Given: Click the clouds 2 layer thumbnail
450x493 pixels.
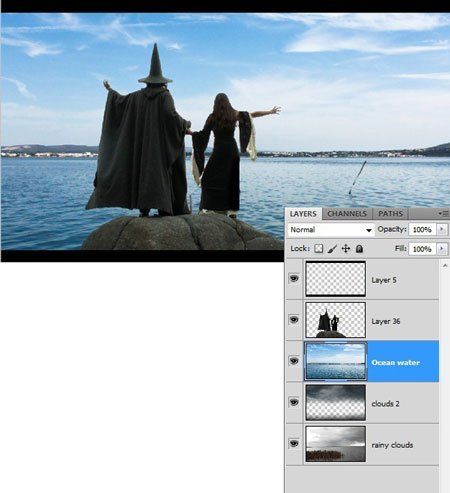Looking at the screenshot, I should pyautogui.click(x=336, y=403).
